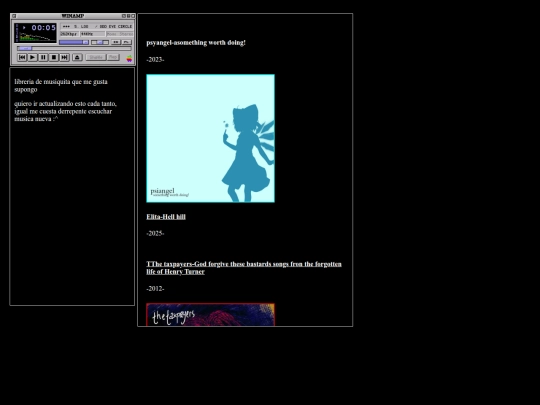Close the Winamp player
This screenshot has height=405, width=540.
tap(133, 16)
